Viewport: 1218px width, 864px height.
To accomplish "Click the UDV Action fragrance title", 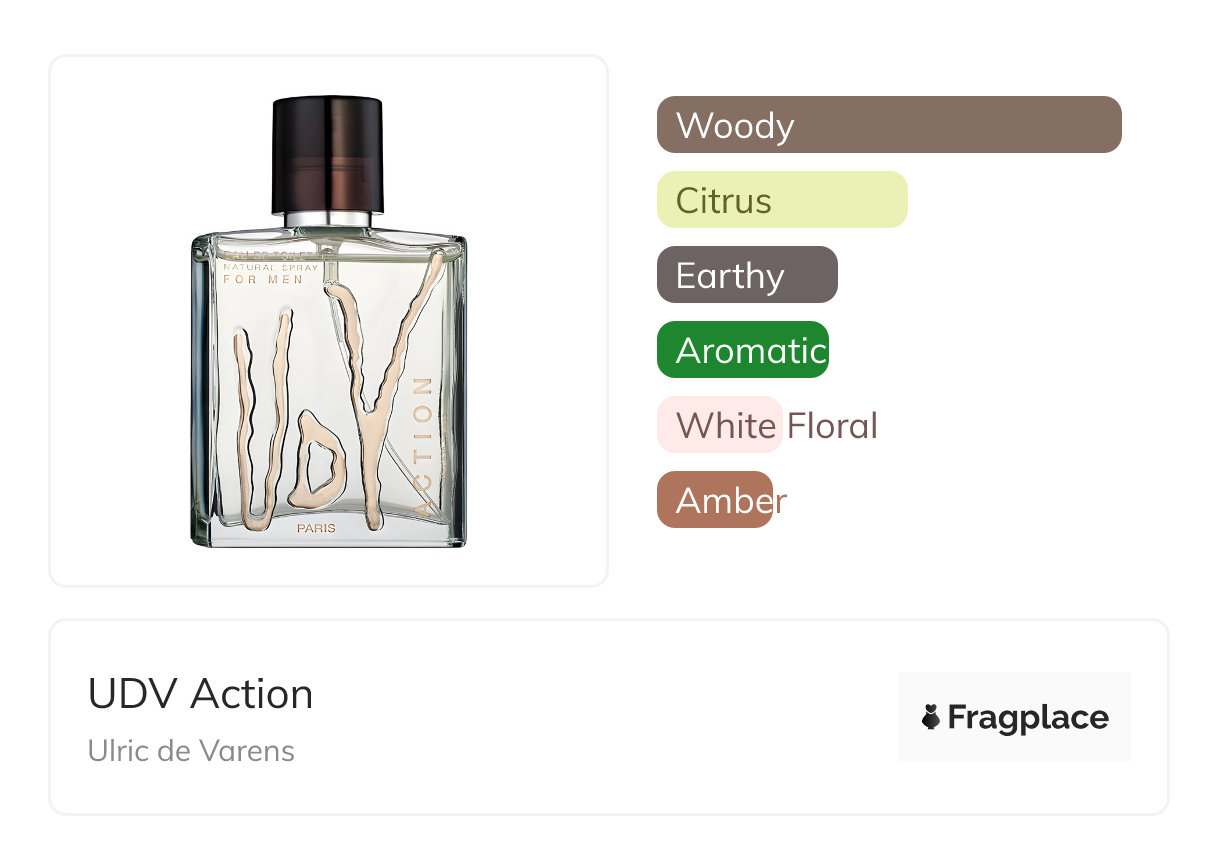I will [x=200, y=694].
